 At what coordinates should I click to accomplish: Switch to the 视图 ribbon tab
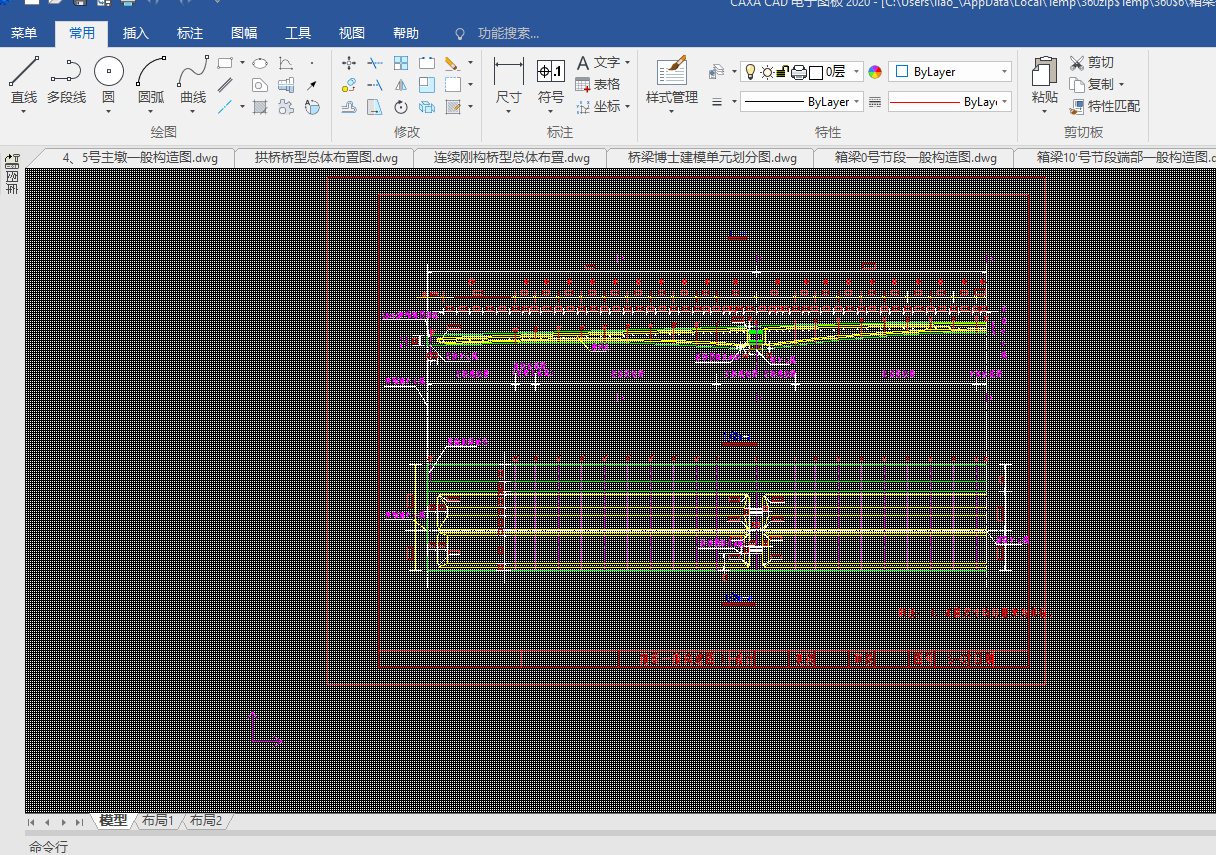click(x=352, y=34)
